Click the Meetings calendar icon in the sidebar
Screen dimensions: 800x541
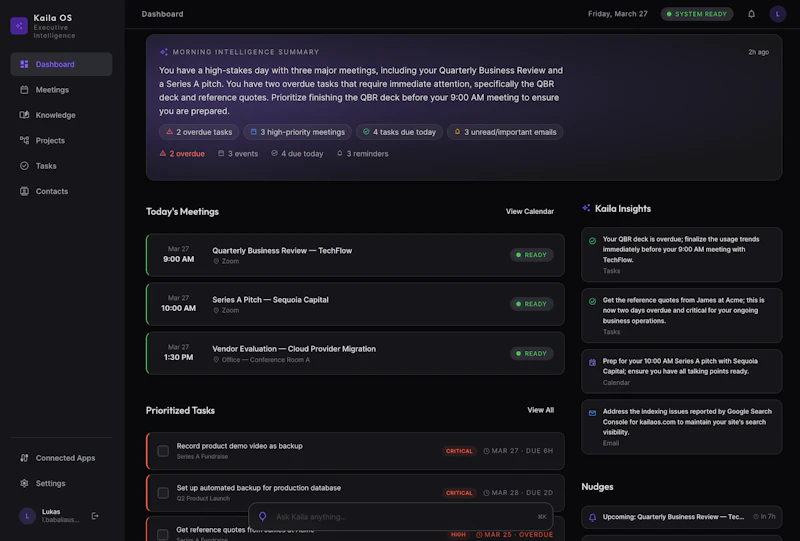click(x=24, y=90)
